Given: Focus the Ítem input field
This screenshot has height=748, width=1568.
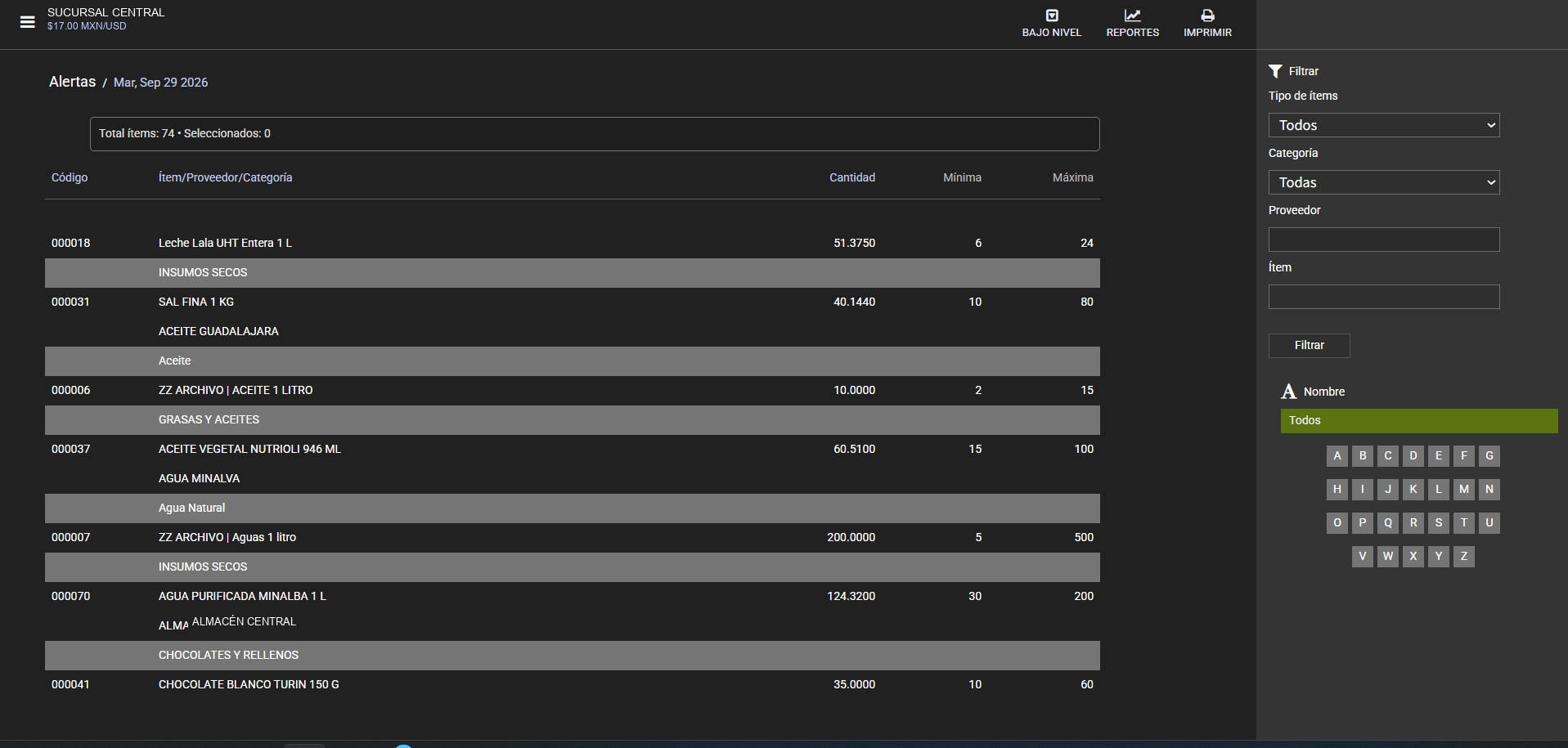Looking at the screenshot, I should pyautogui.click(x=1384, y=297).
